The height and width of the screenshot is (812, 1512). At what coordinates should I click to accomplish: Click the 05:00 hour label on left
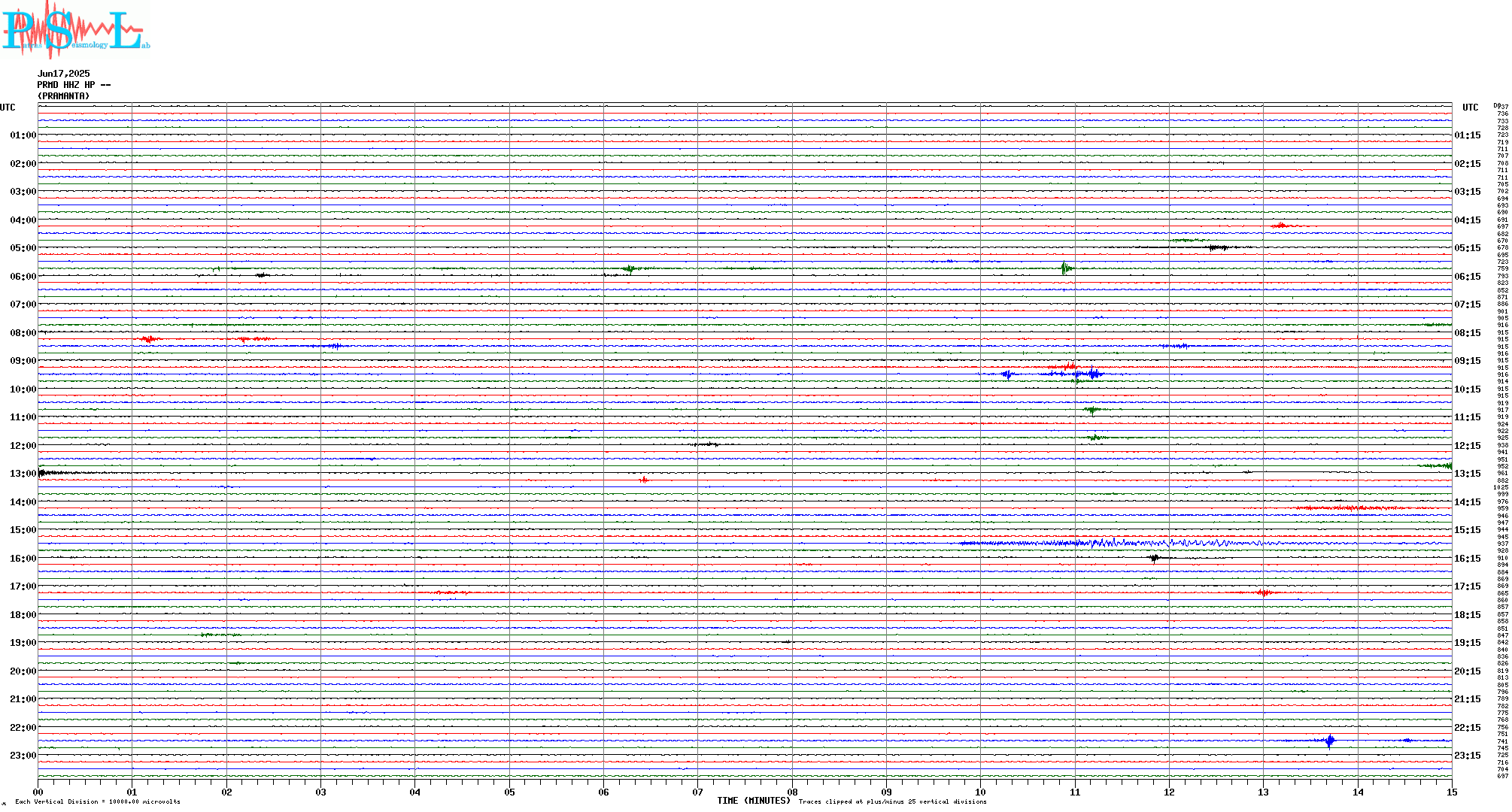23,248
